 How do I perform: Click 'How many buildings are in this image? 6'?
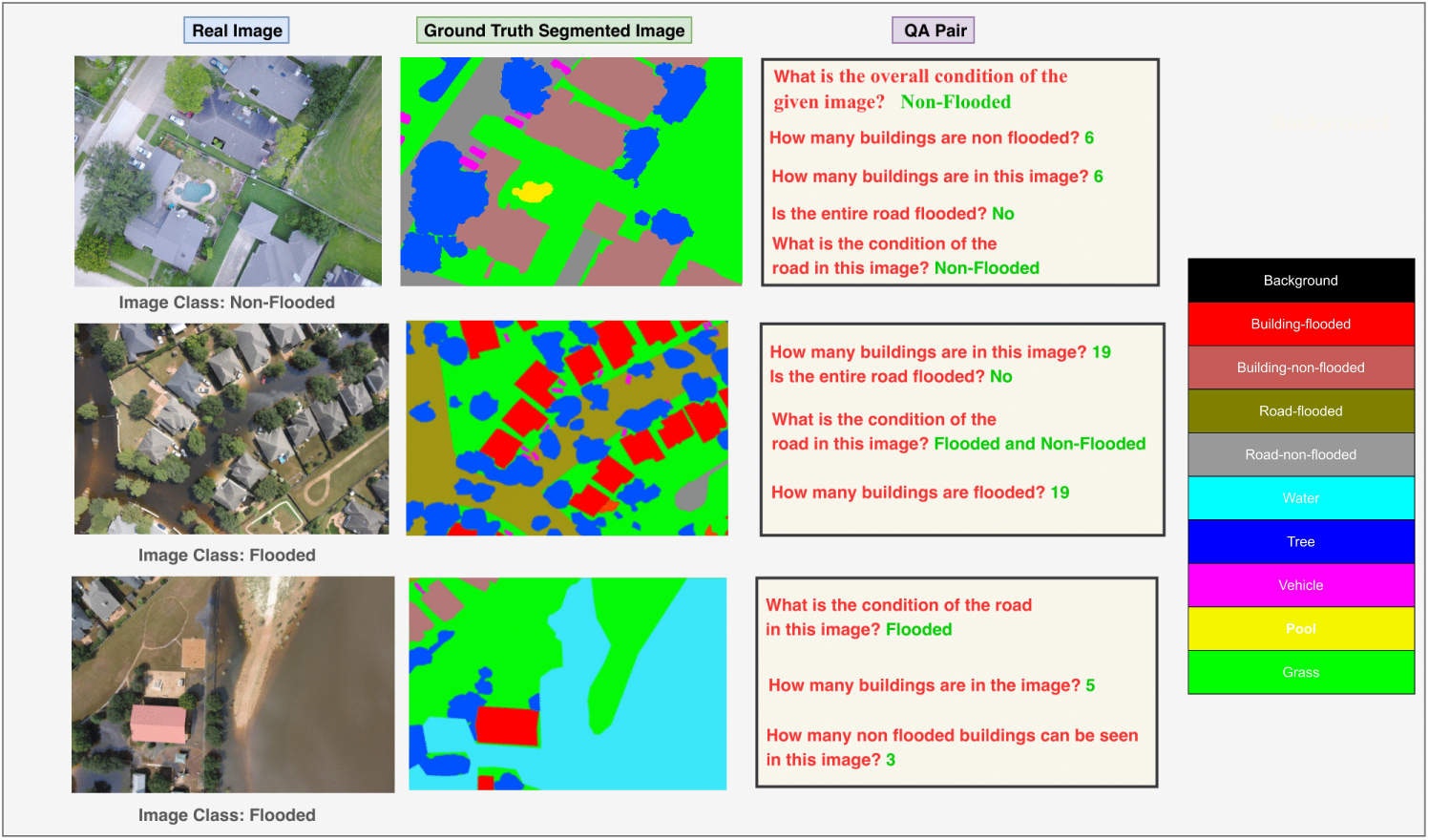point(937,177)
